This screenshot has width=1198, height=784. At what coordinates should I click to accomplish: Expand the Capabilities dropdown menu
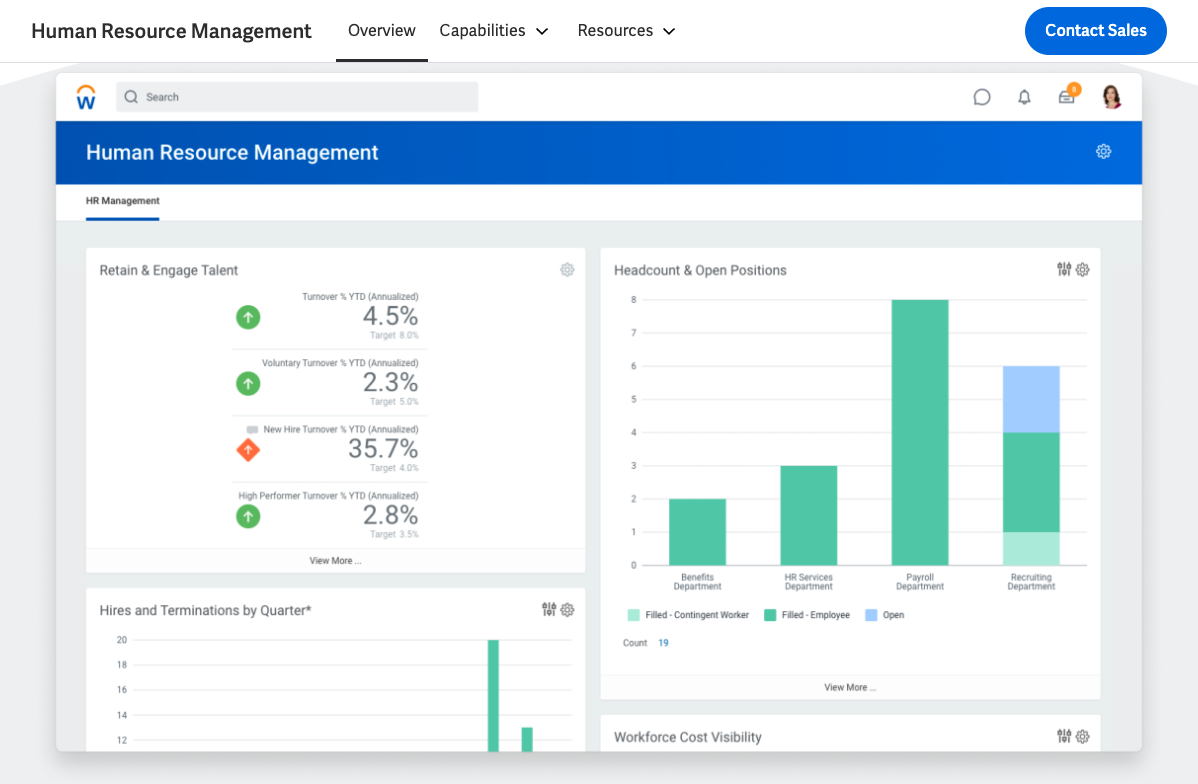(494, 31)
